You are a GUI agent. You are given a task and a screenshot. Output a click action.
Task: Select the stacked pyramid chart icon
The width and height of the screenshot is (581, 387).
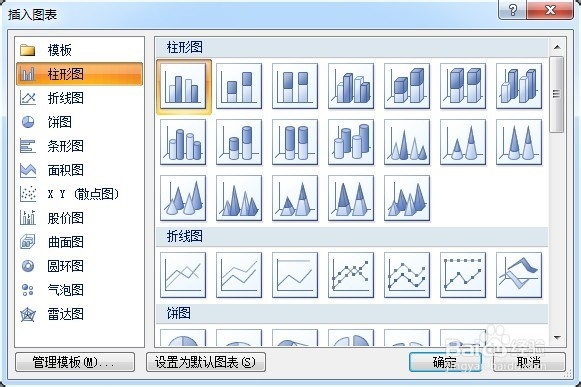(295, 198)
